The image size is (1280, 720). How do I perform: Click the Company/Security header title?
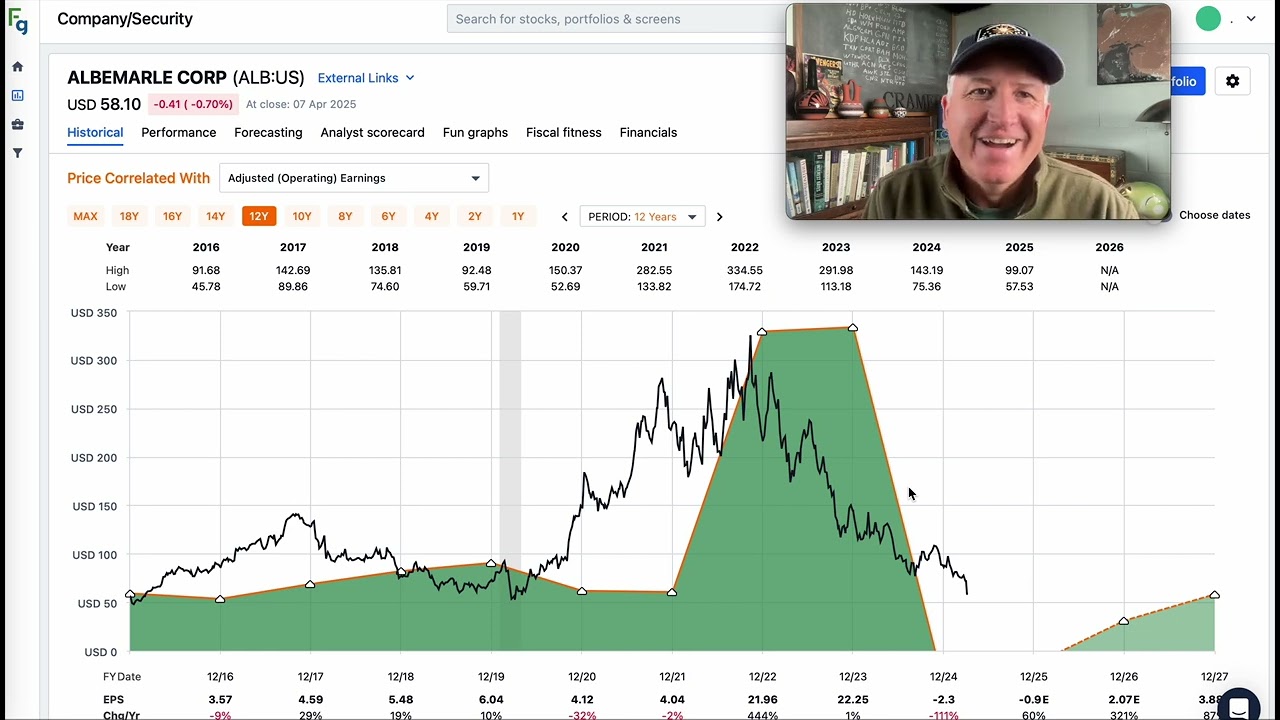coord(125,19)
